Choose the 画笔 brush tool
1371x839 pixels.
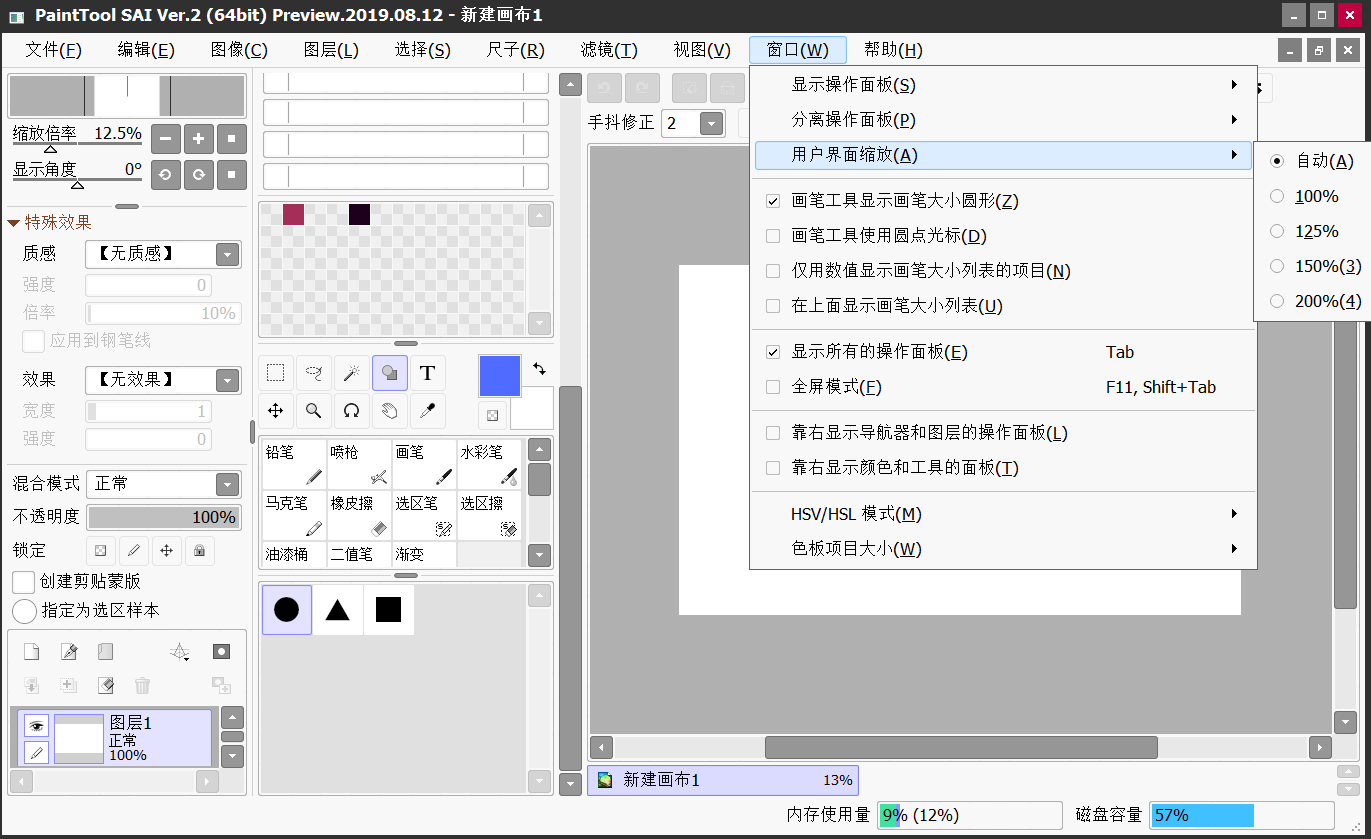pos(424,465)
